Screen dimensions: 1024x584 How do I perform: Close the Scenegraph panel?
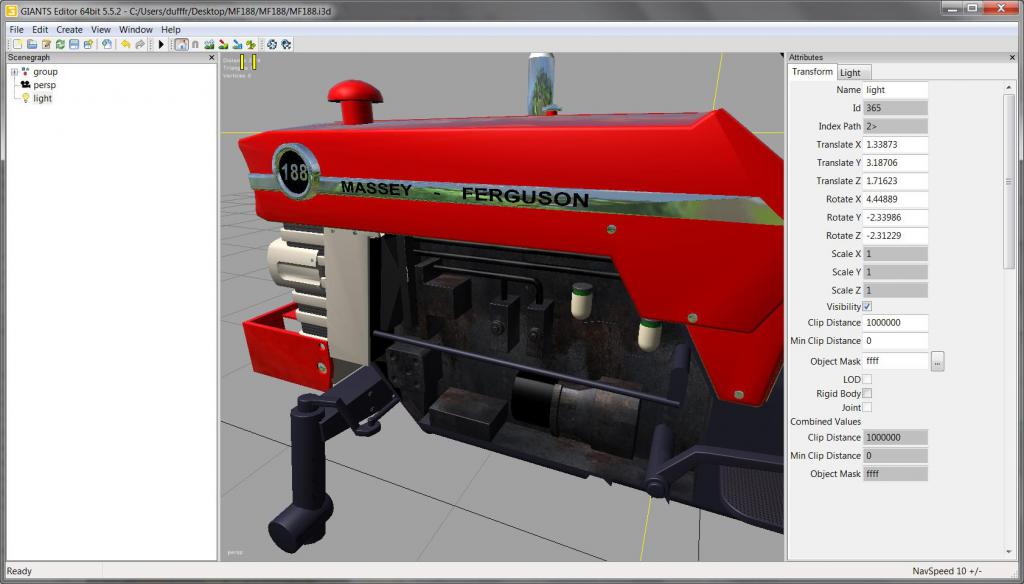pos(211,57)
